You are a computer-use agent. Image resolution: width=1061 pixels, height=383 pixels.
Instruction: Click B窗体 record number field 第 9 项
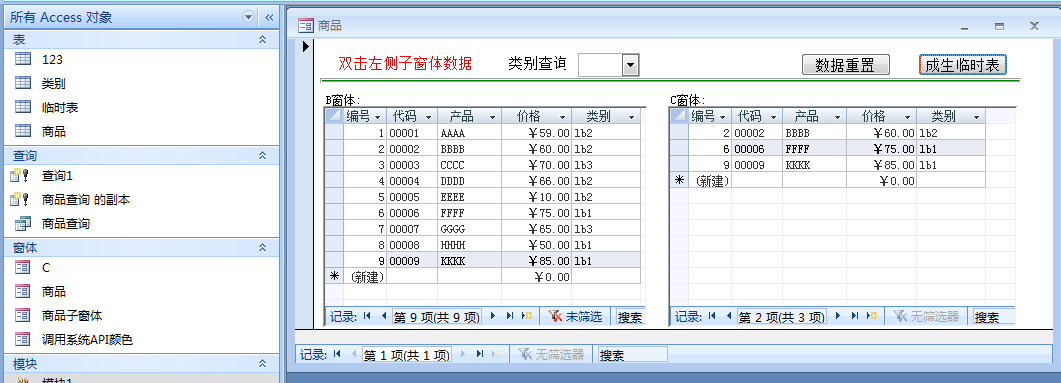[x=436, y=316]
